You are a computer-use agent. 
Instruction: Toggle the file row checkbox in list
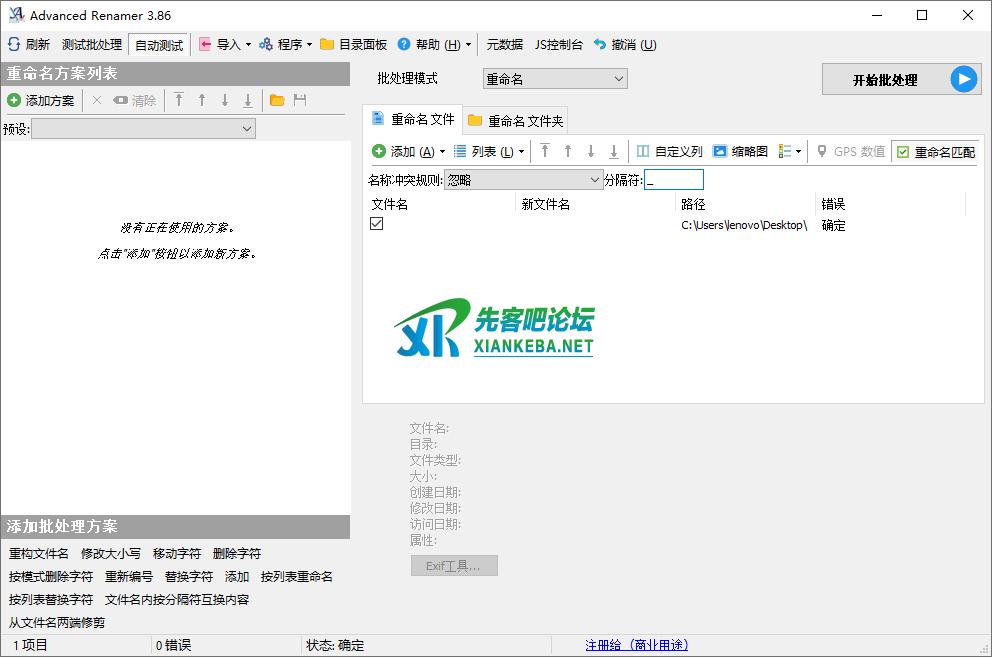[377, 224]
